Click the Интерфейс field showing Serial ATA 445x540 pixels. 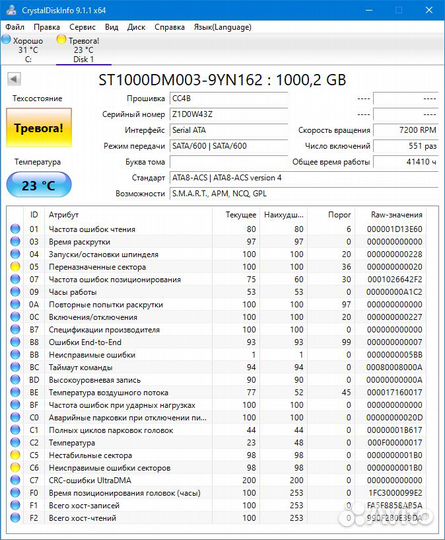click(229, 130)
